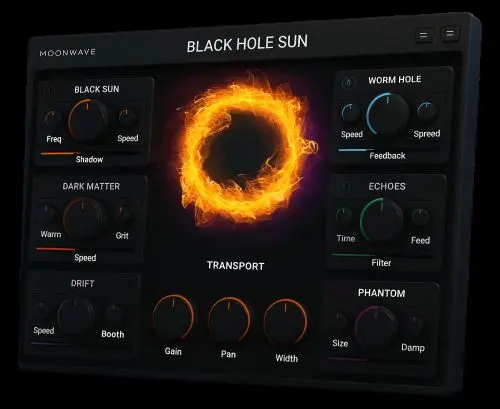Image resolution: width=500 pixels, height=409 pixels.
Task: Click the Drift Speed knob
Action: tap(42, 311)
